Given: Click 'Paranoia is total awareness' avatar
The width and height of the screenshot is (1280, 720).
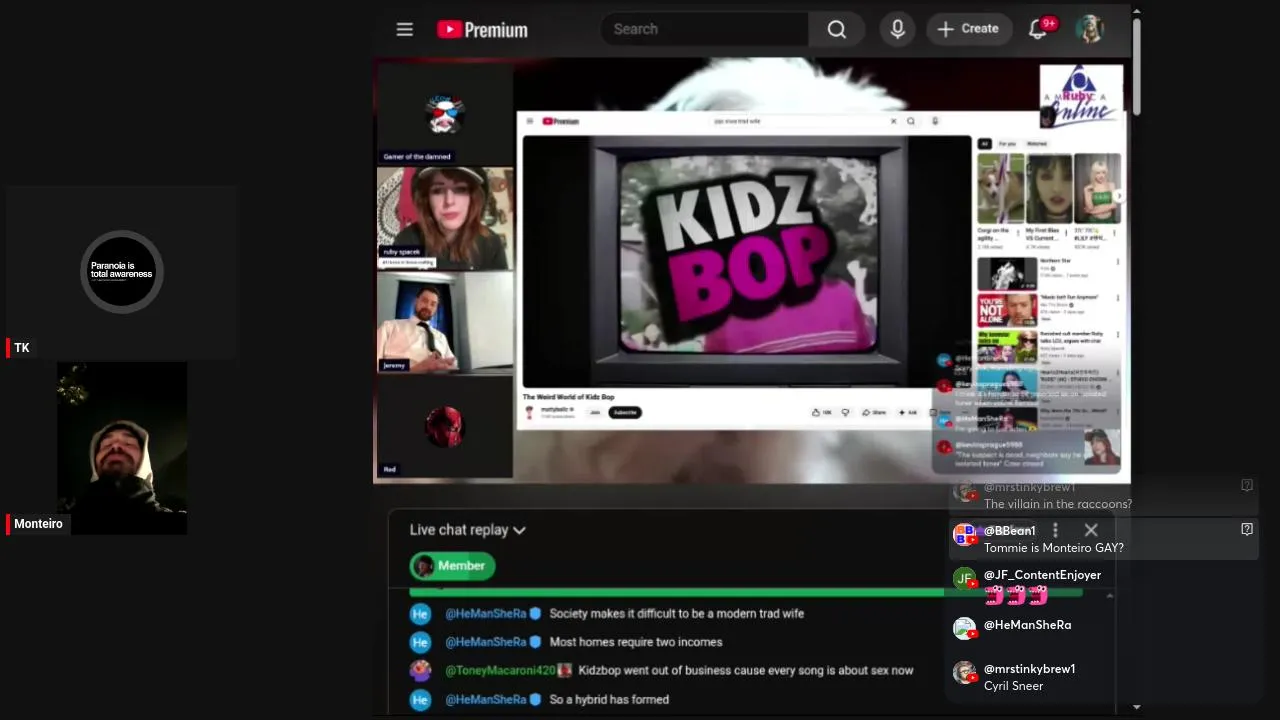Looking at the screenshot, I should point(122,272).
